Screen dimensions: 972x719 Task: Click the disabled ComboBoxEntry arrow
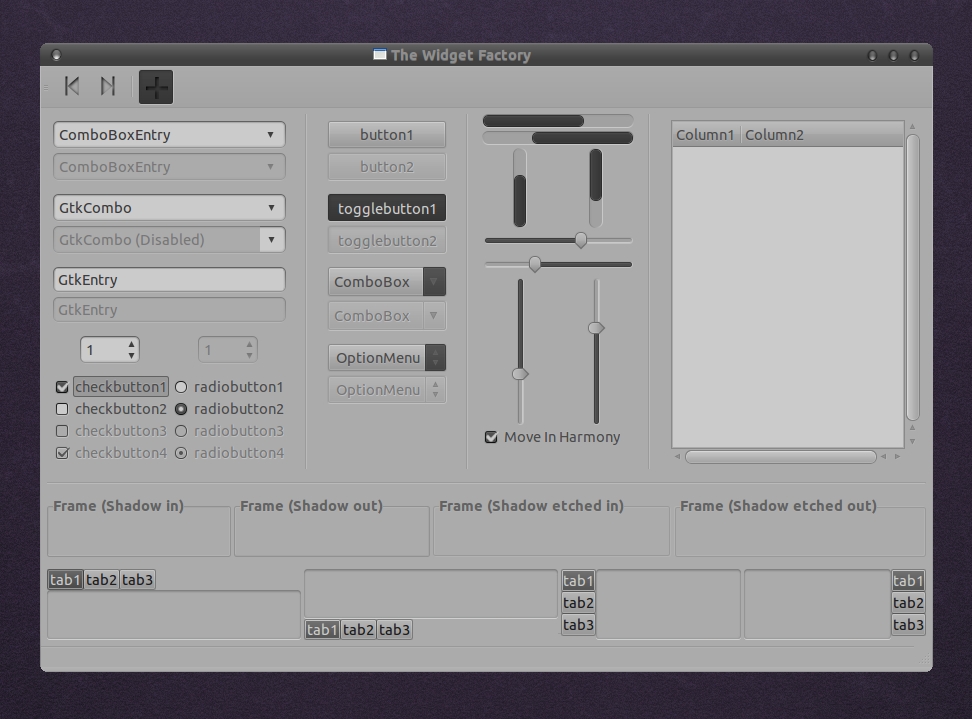click(270, 167)
